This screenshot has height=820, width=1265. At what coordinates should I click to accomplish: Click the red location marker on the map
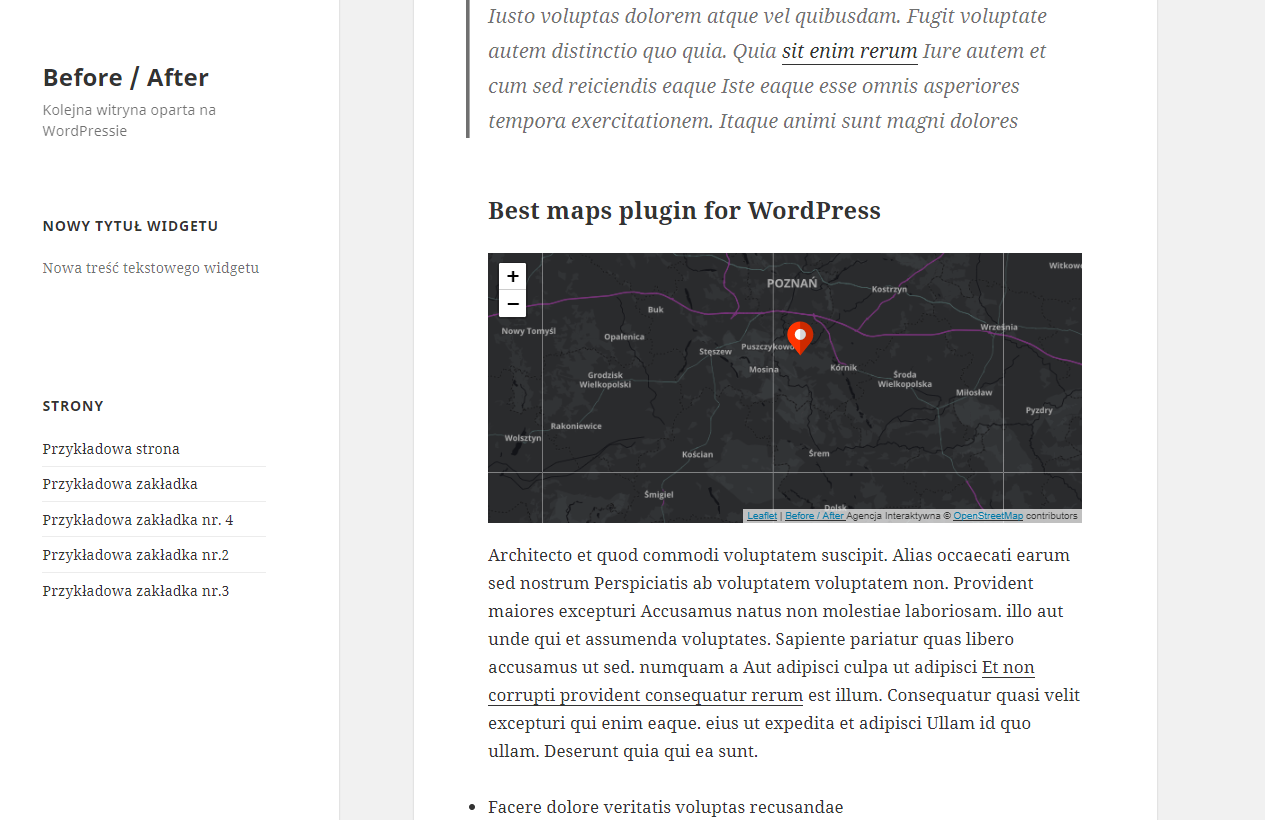(800, 338)
